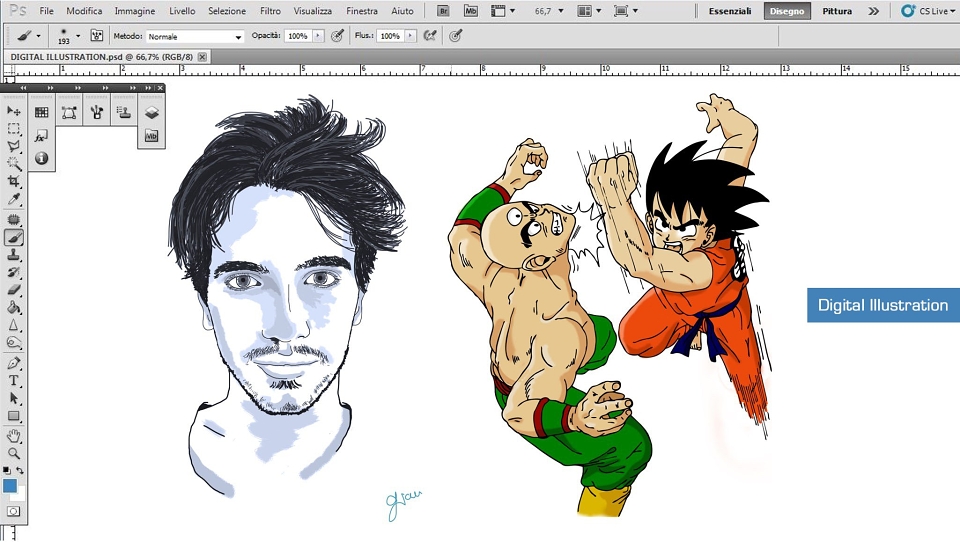The width and height of the screenshot is (960, 542).
Task: Select the Polygonal Lasso tool
Action: [x=13, y=146]
